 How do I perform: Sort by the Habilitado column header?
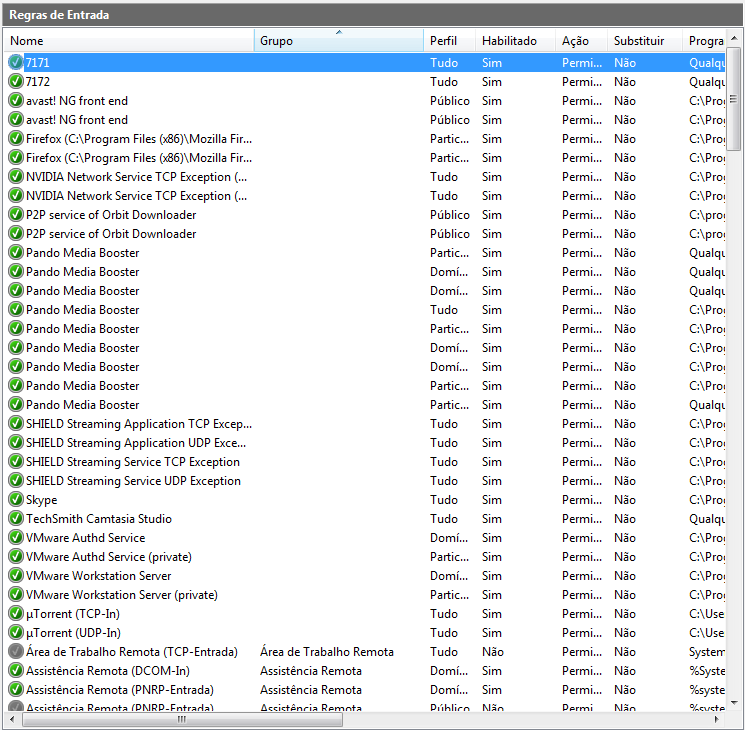point(516,41)
